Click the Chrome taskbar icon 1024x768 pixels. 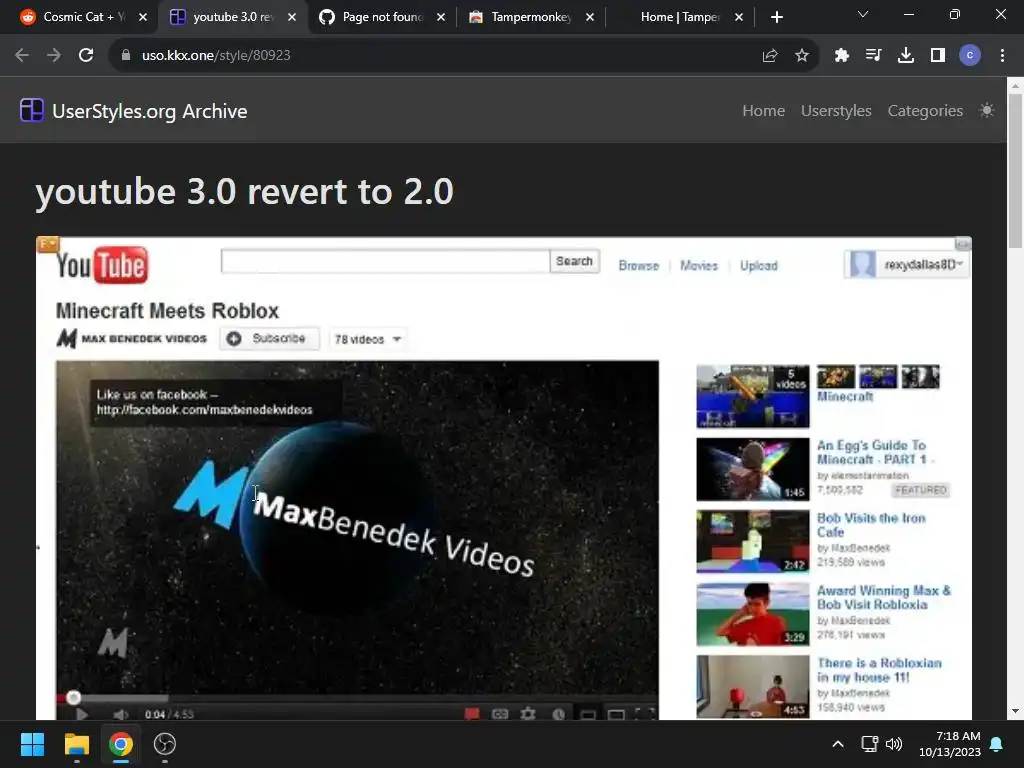[x=121, y=744]
